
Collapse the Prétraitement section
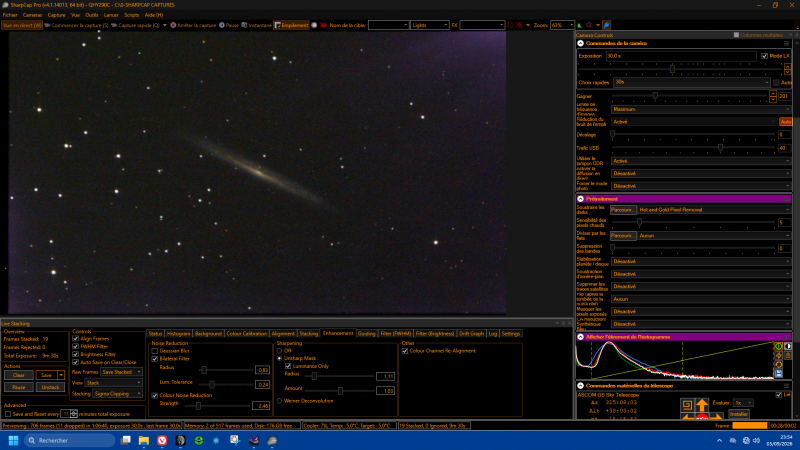581,199
